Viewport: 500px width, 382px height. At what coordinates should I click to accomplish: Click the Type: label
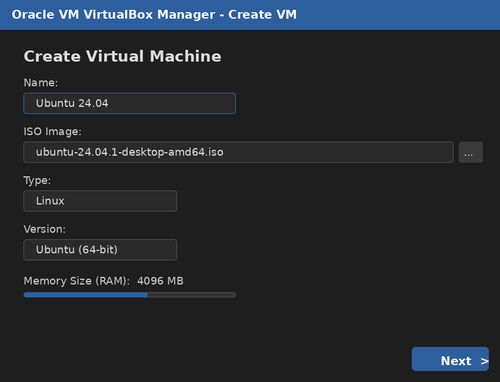[37, 180]
